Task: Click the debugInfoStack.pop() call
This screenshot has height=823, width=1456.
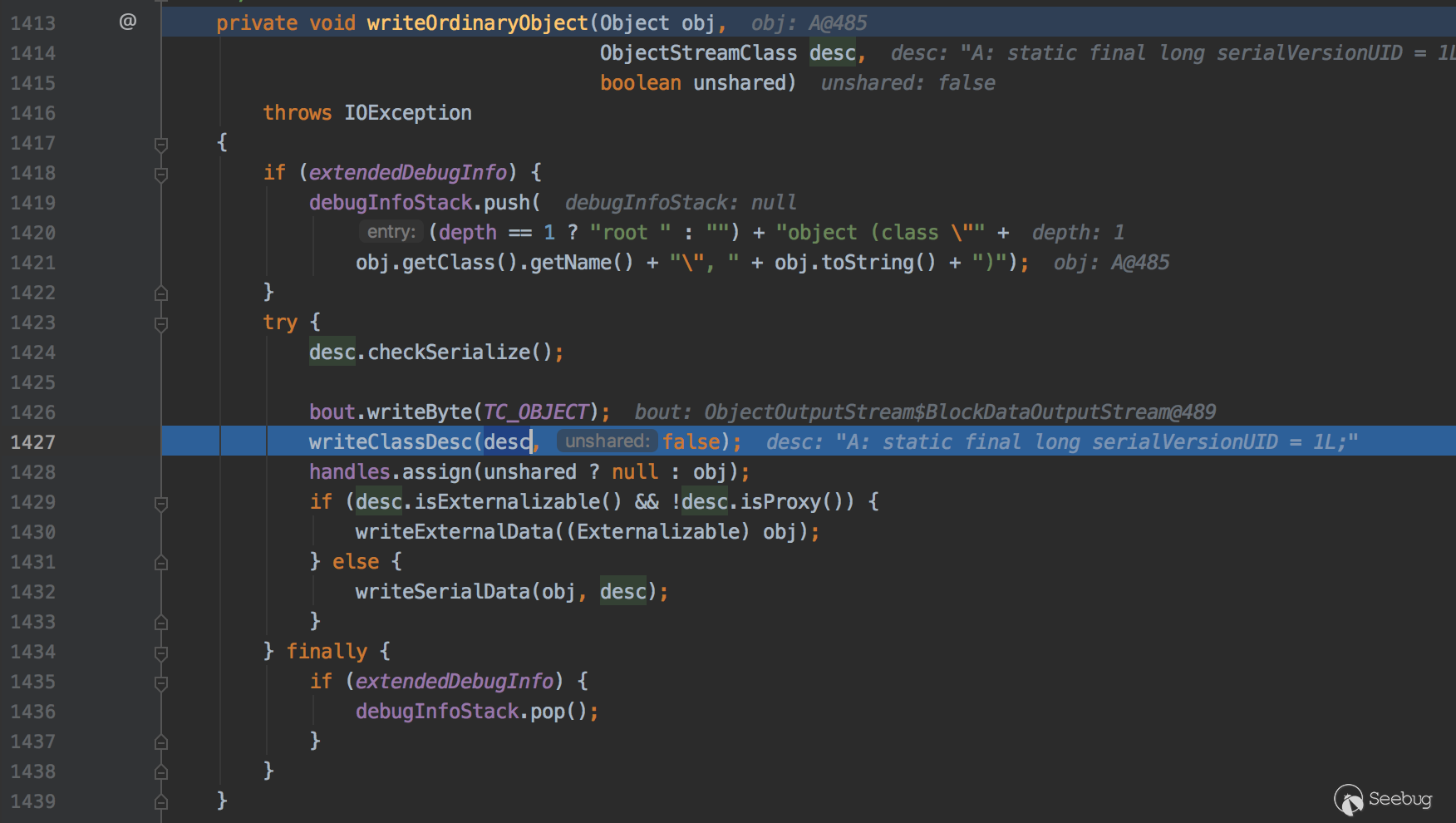Action: click(471, 711)
